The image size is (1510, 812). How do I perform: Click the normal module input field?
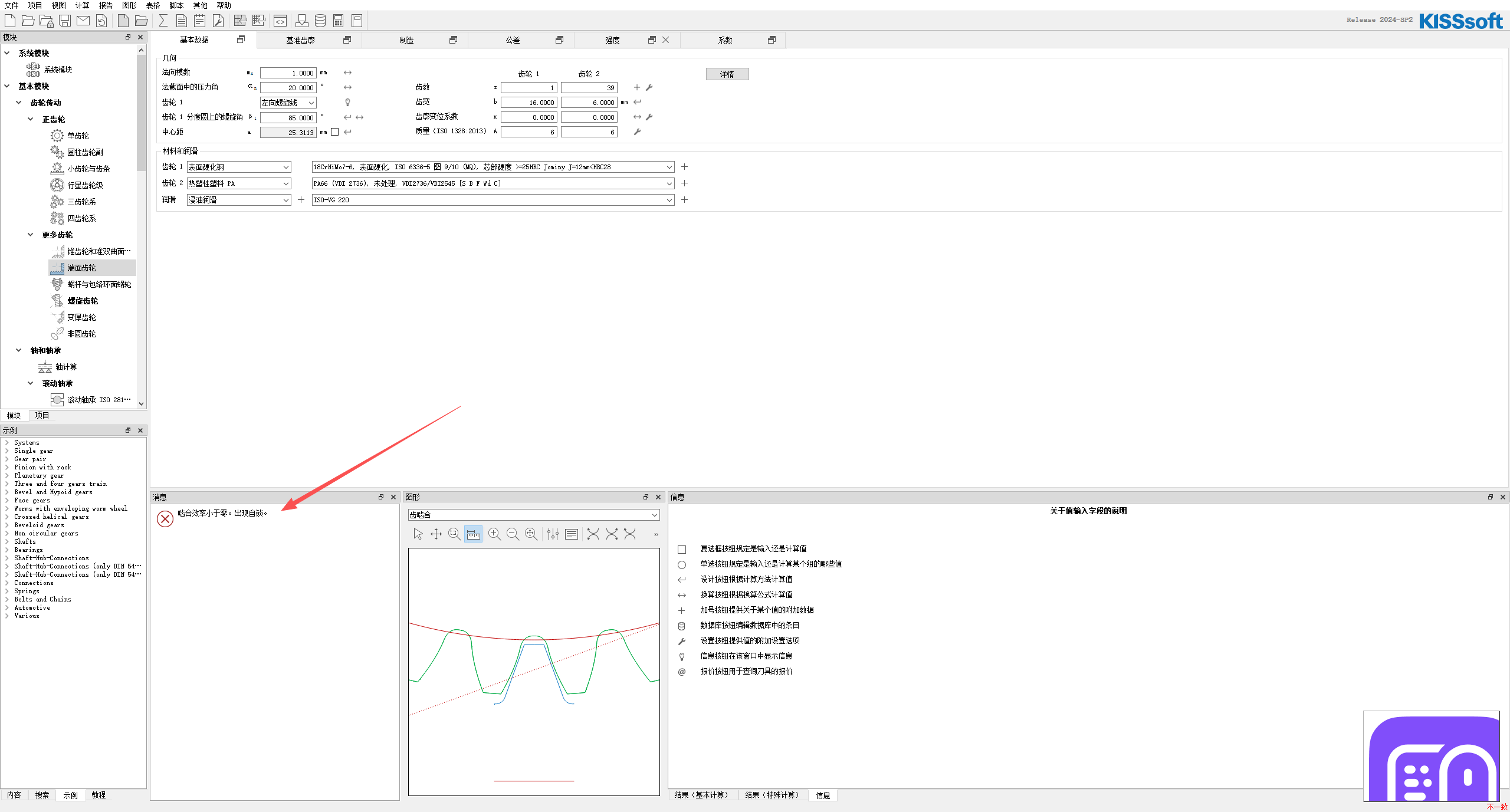pyautogui.click(x=288, y=73)
